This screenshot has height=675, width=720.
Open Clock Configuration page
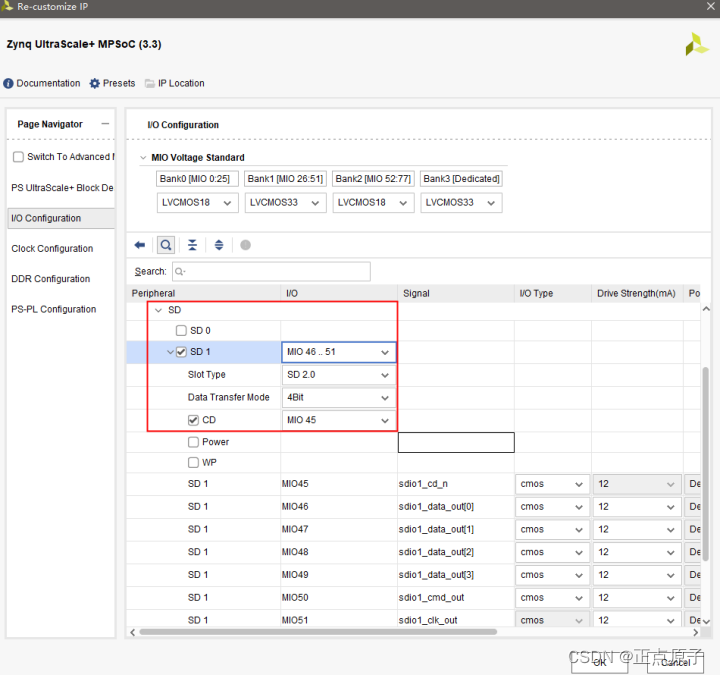pos(52,248)
